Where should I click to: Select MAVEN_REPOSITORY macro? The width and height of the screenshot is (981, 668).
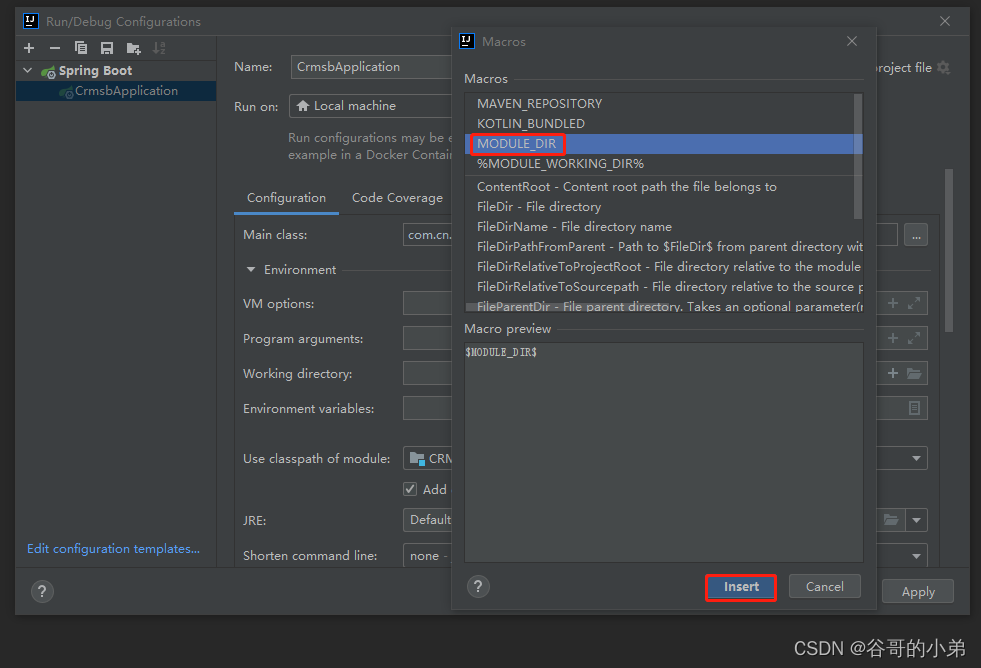click(660, 104)
